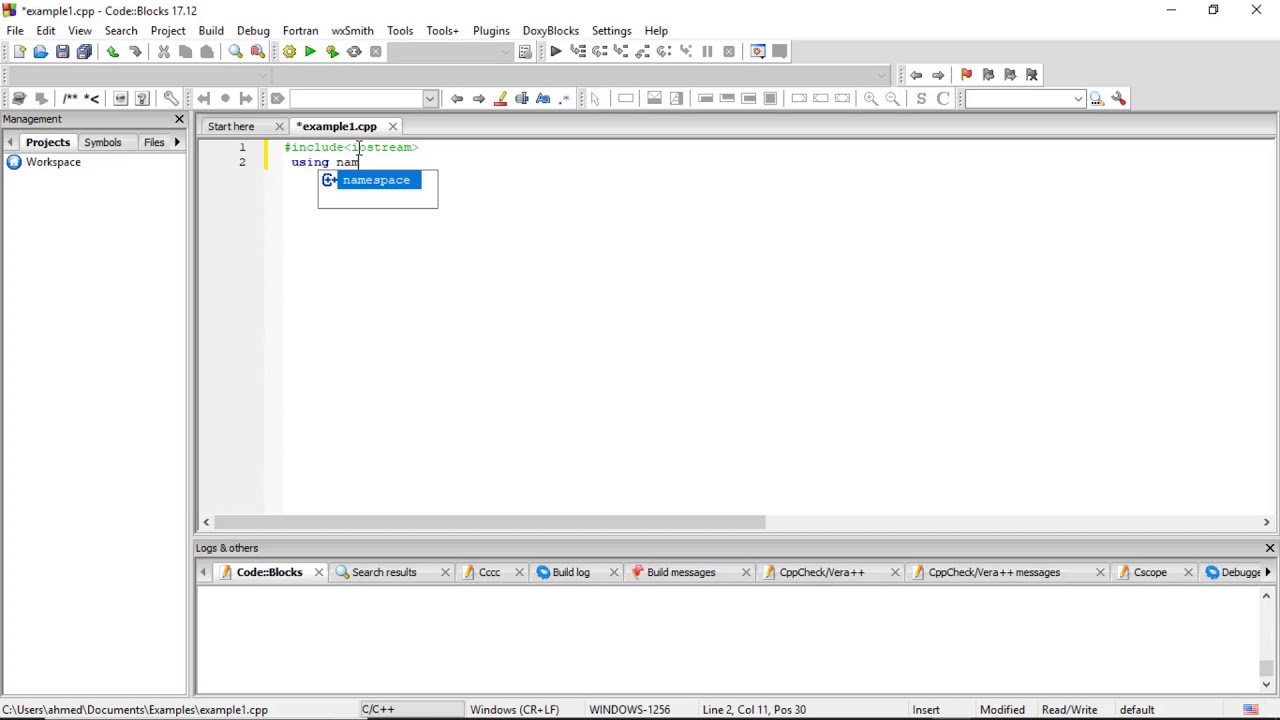
Task: Click the Clear all bookmarks flag icon
Action: click(1032, 75)
